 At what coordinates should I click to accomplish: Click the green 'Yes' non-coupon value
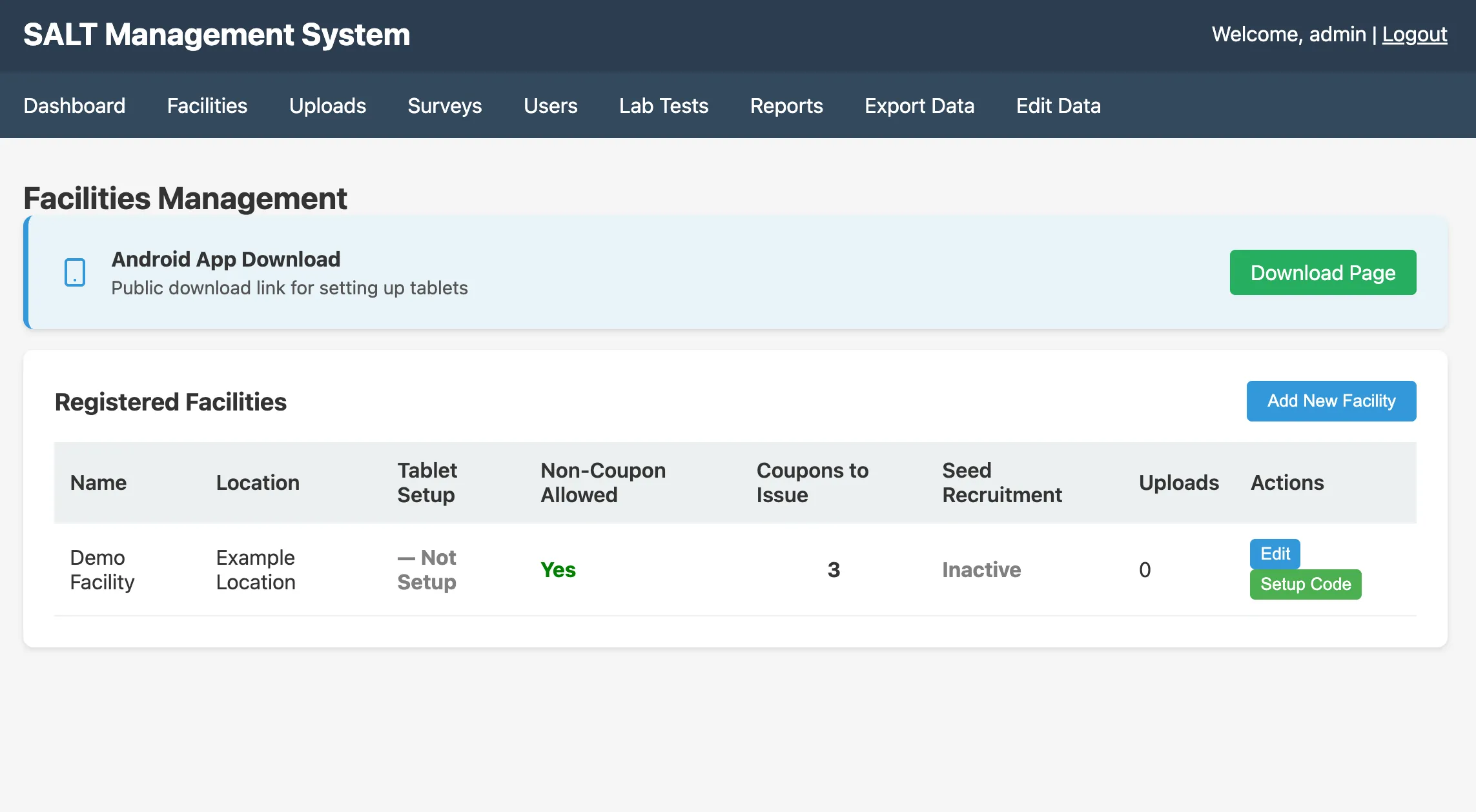click(x=558, y=569)
